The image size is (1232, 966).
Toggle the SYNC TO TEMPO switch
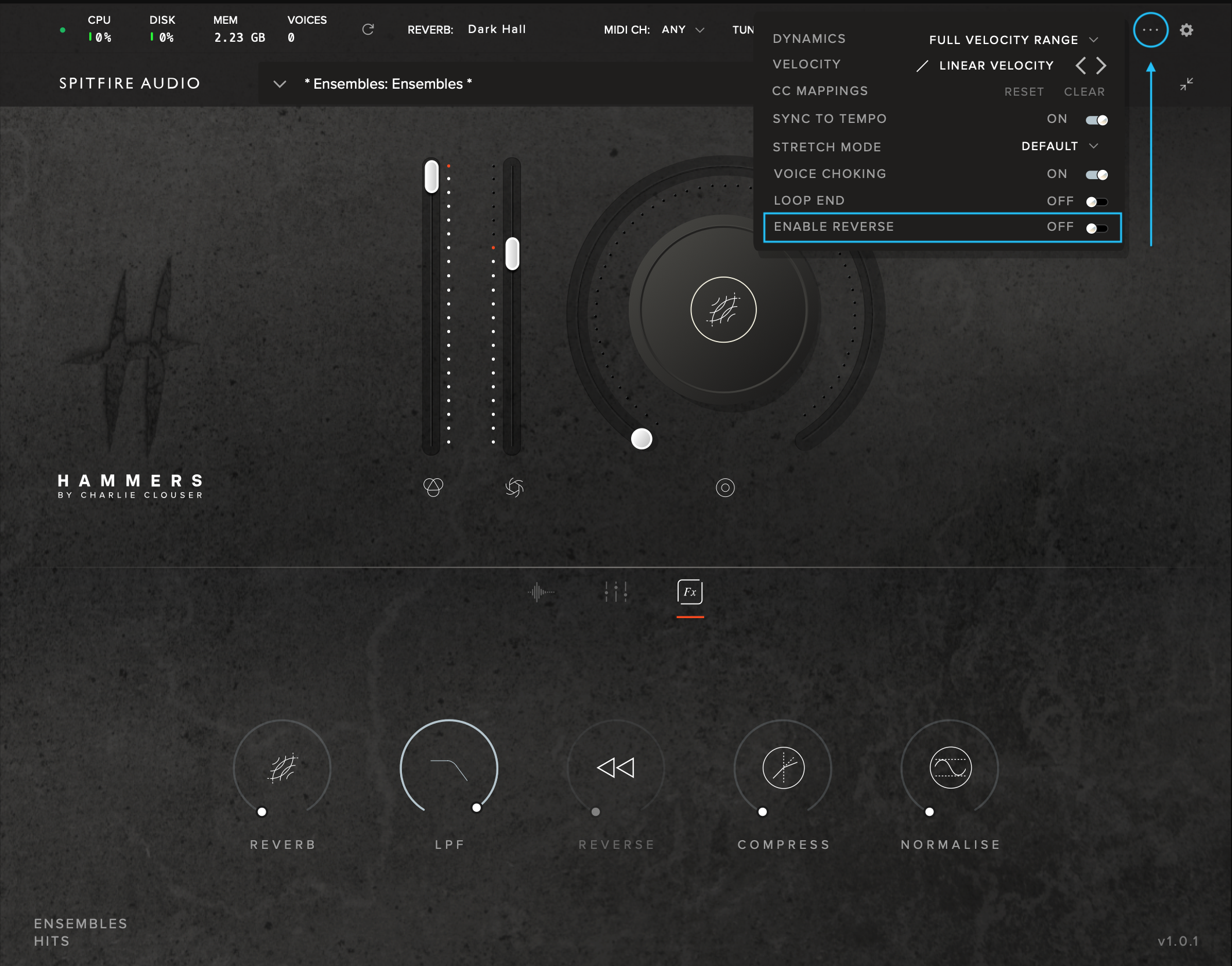point(1096,119)
